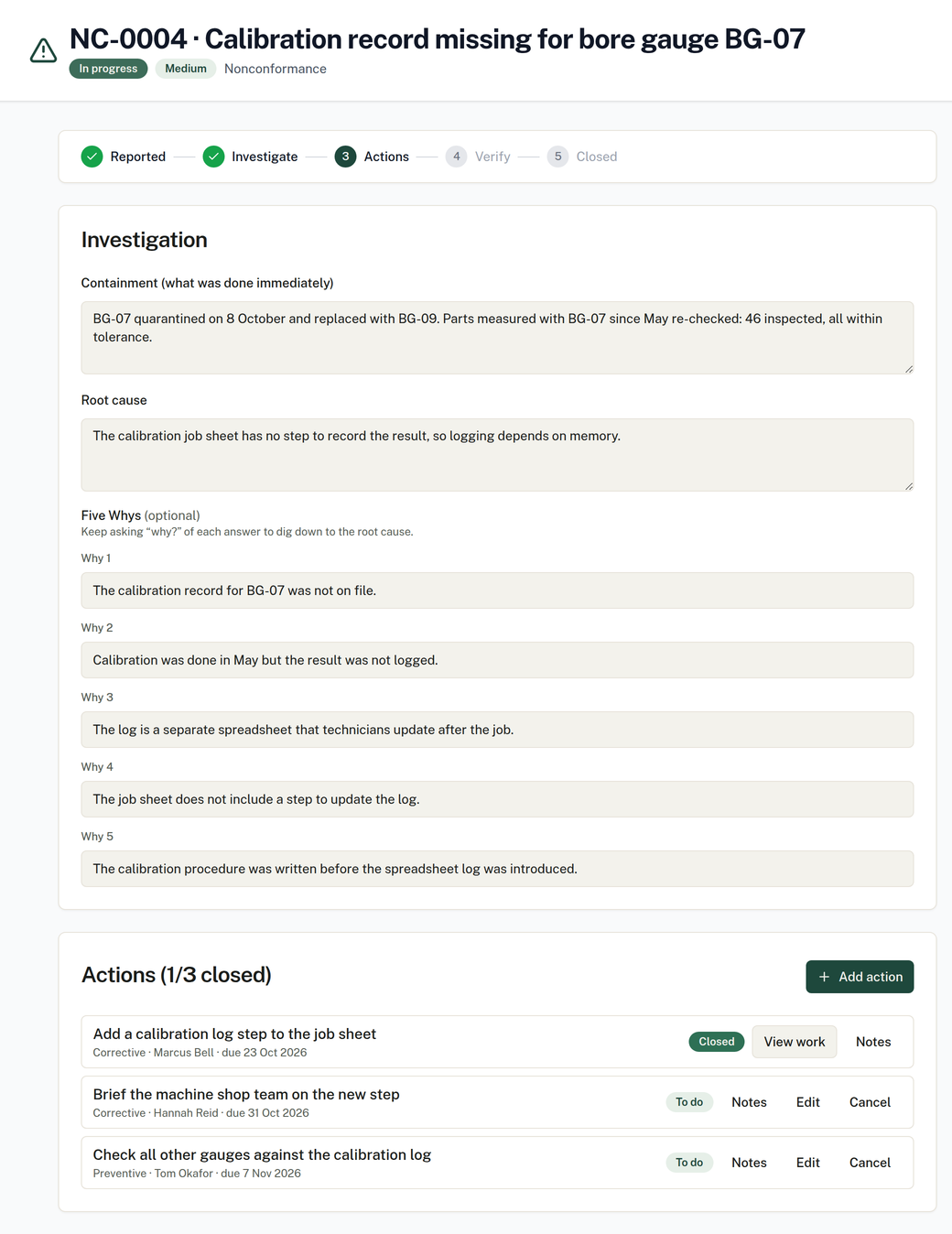This screenshot has height=1234, width=952.
Task: Click the Root cause text area
Action: (x=497, y=455)
